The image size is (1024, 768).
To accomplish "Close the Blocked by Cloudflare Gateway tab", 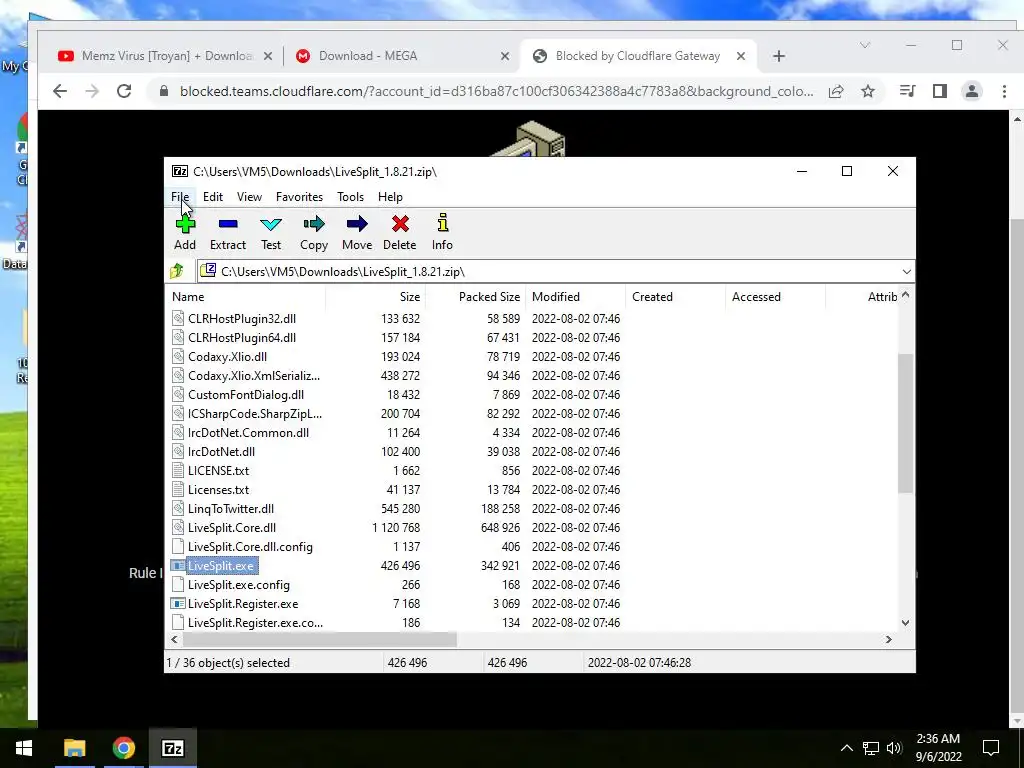I will click(x=741, y=56).
